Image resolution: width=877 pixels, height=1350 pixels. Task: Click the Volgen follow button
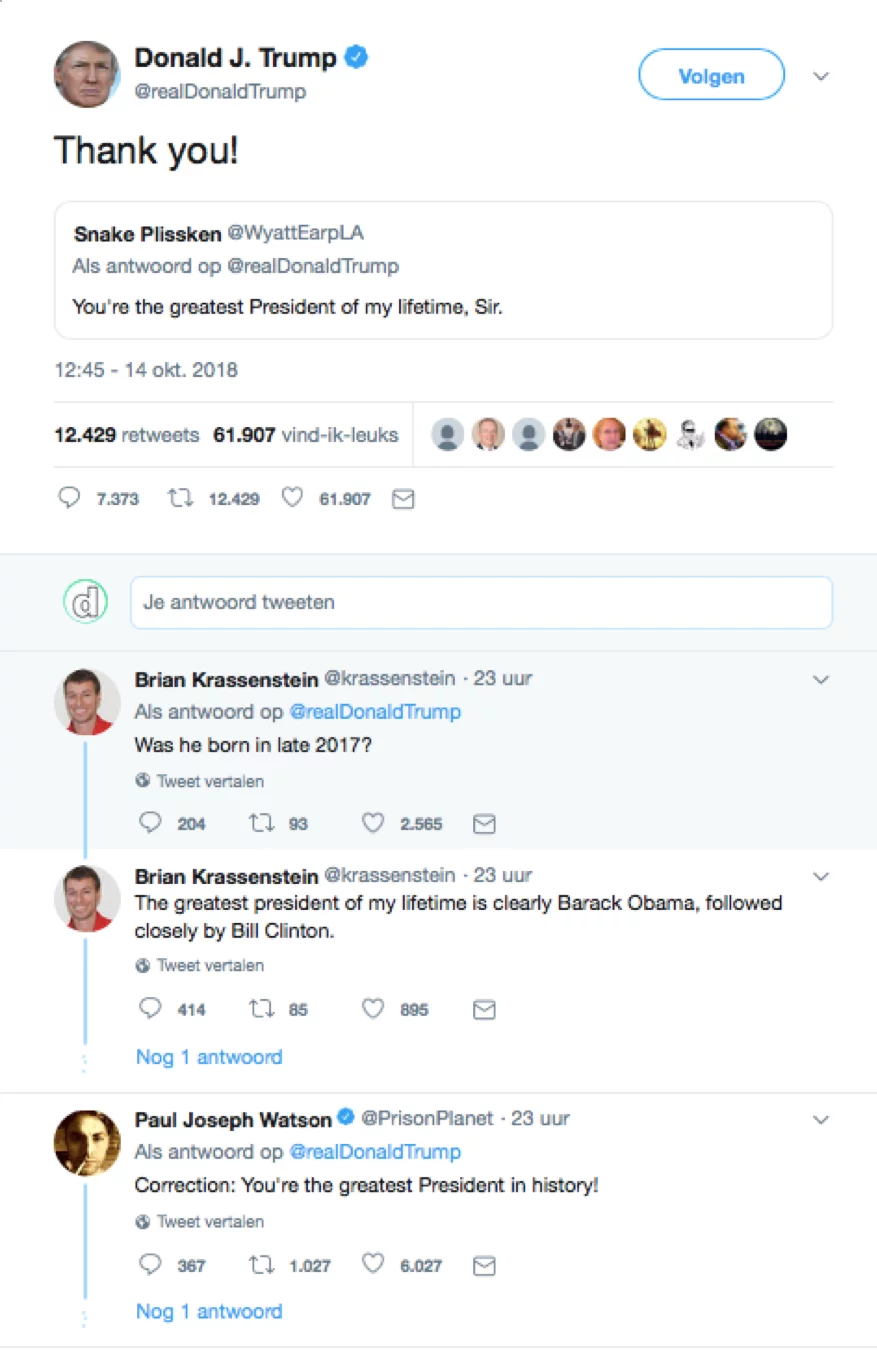click(x=711, y=75)
